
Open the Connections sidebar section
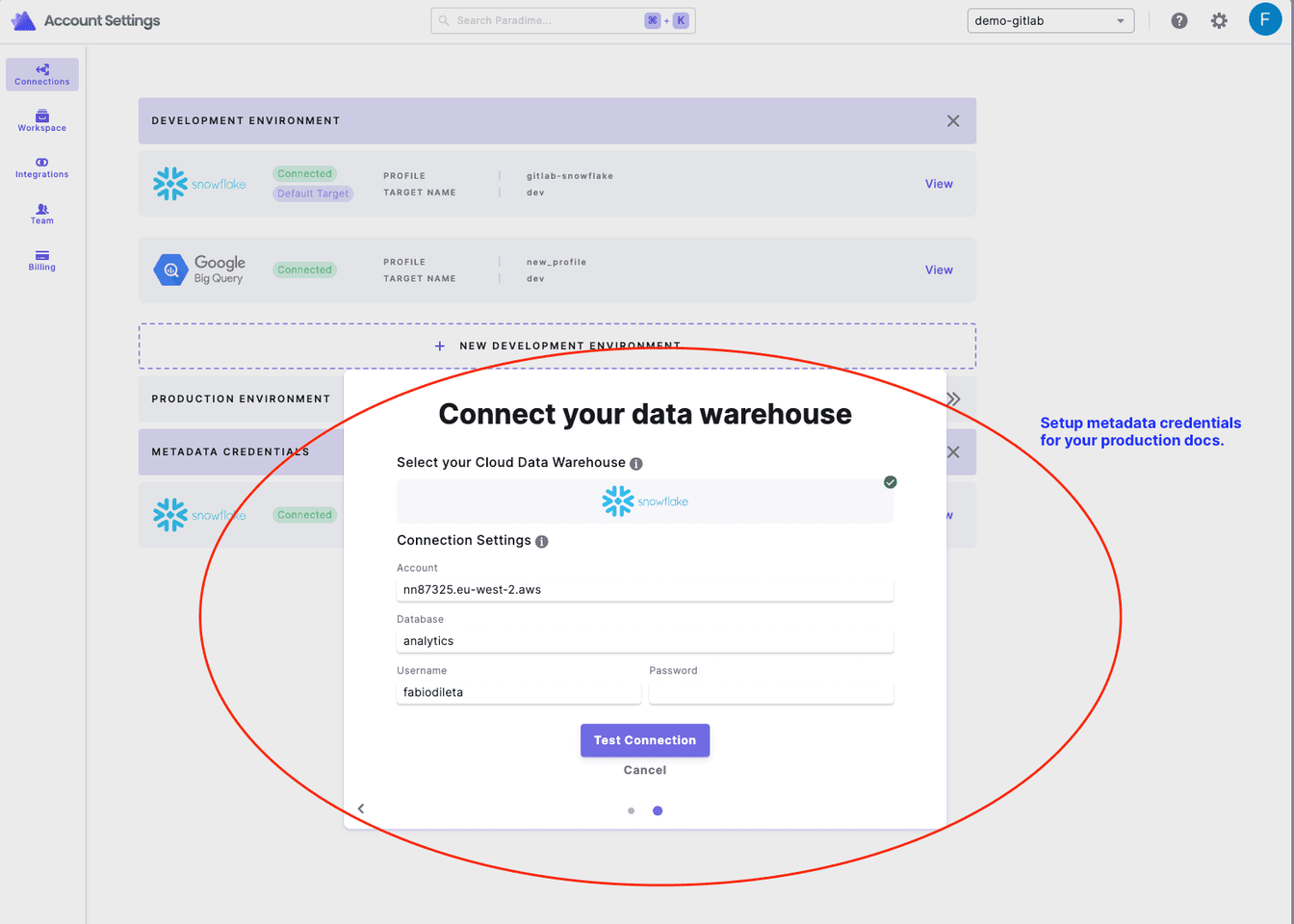click(x=42, y=74)
